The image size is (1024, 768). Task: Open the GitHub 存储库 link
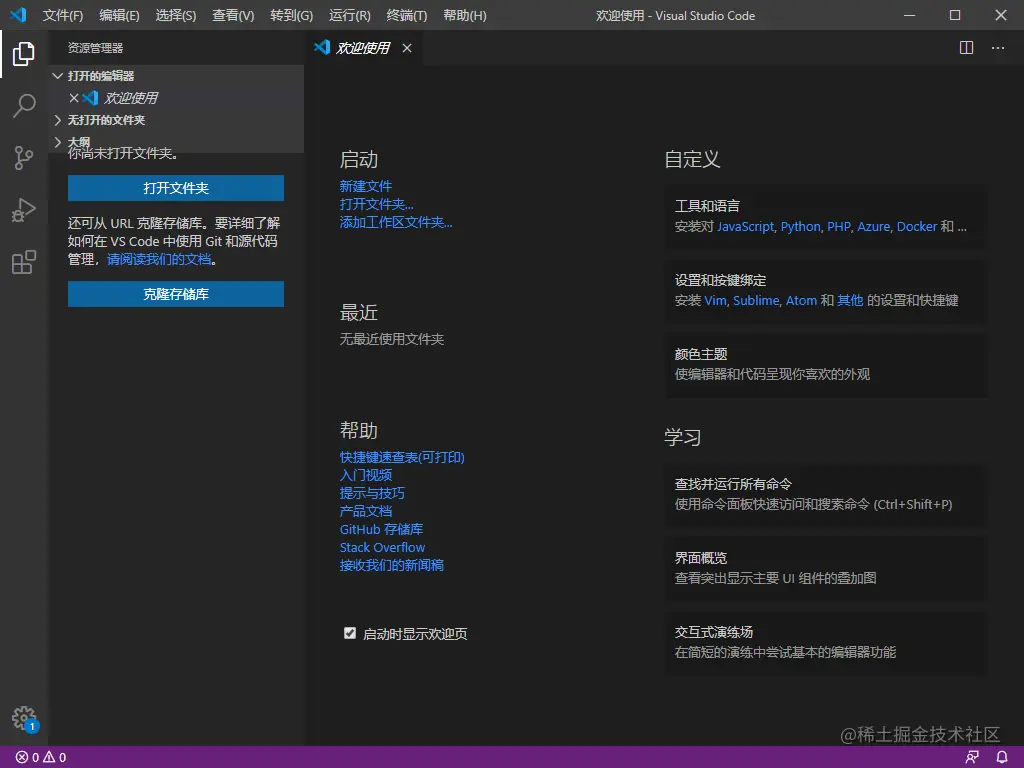381,529
